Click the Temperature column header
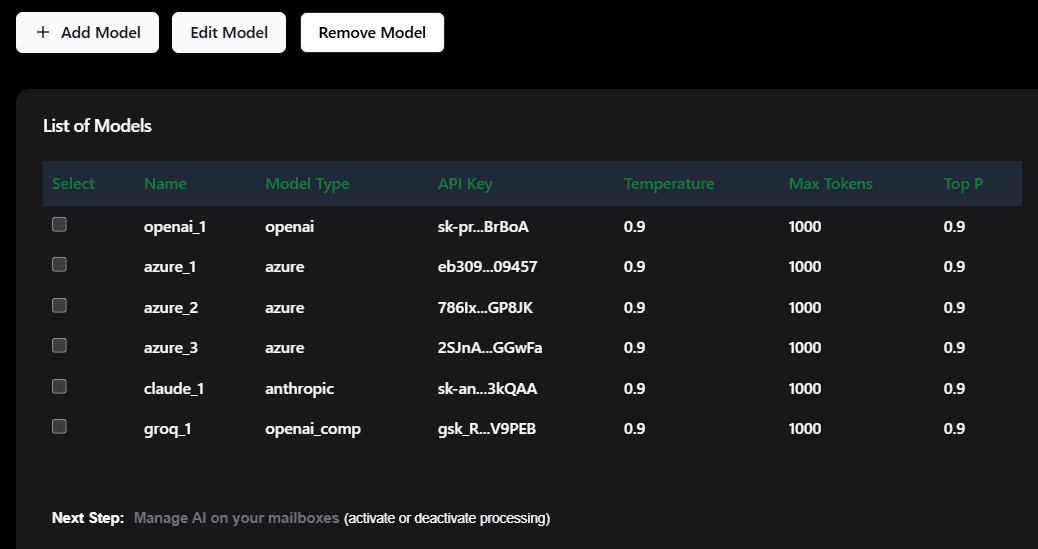Viewport: 1038px width, 549px height. click(x=669, y=183)
